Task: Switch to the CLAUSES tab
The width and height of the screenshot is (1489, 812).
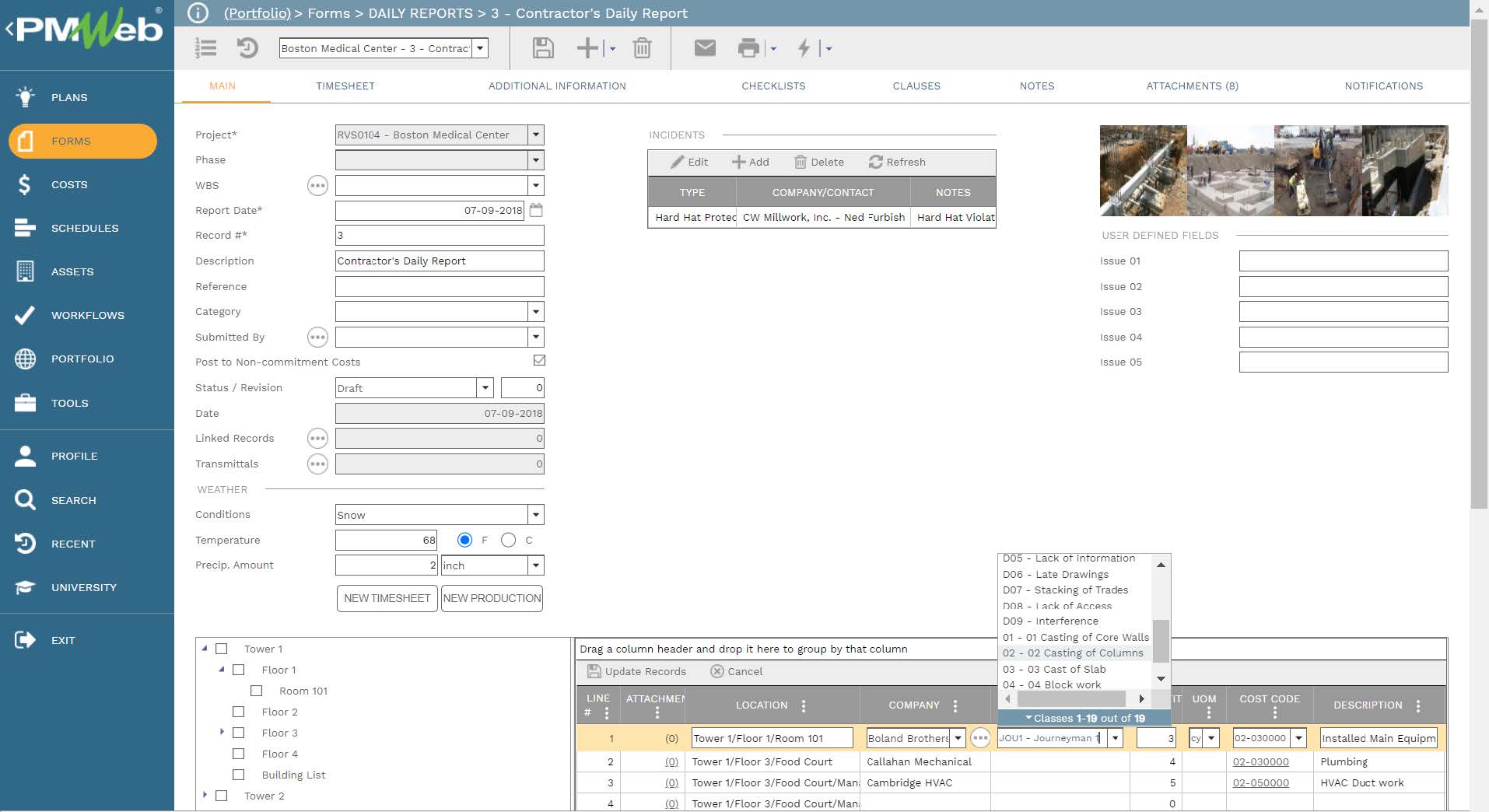Action: (916, 86)
